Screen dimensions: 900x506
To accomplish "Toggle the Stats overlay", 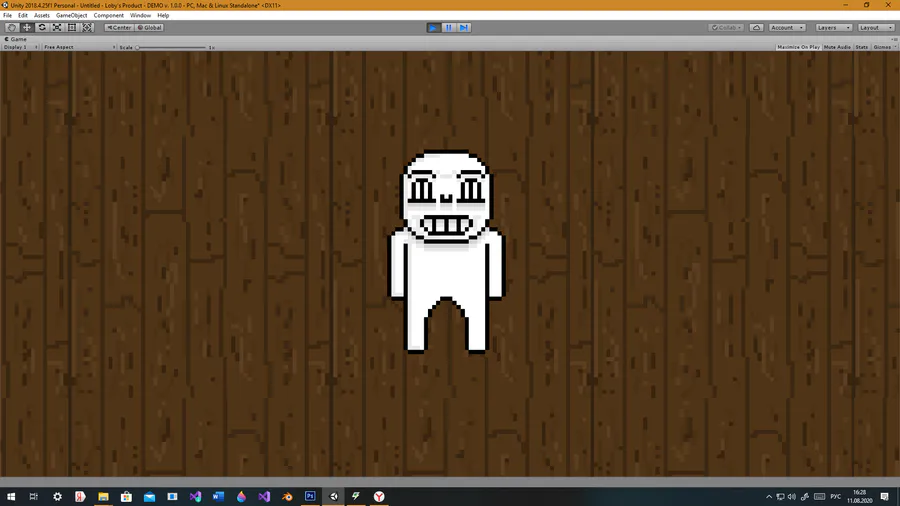I will [x=862, y=47].
